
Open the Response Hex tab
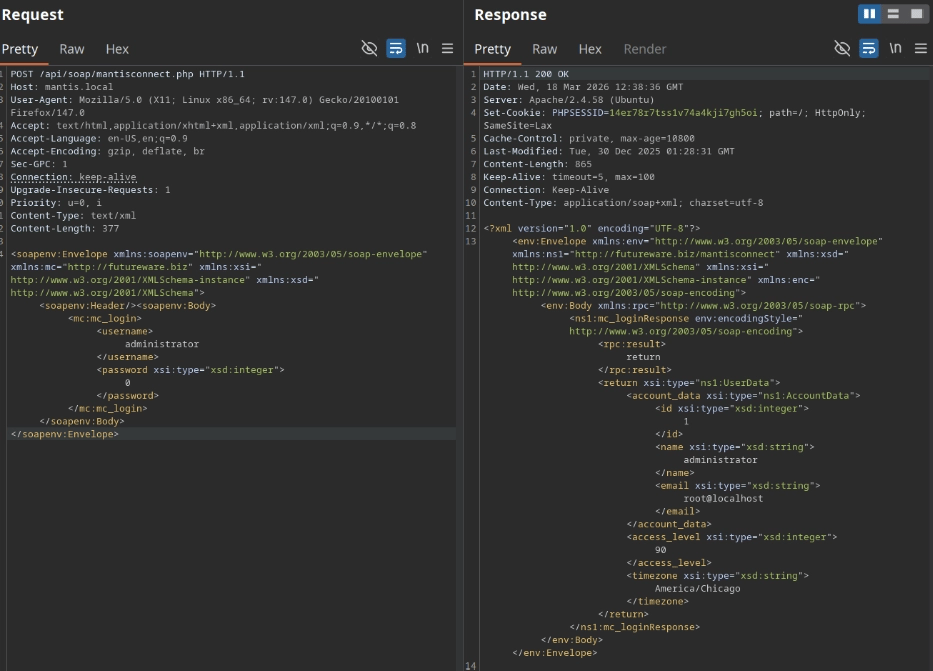pos(590,49)
